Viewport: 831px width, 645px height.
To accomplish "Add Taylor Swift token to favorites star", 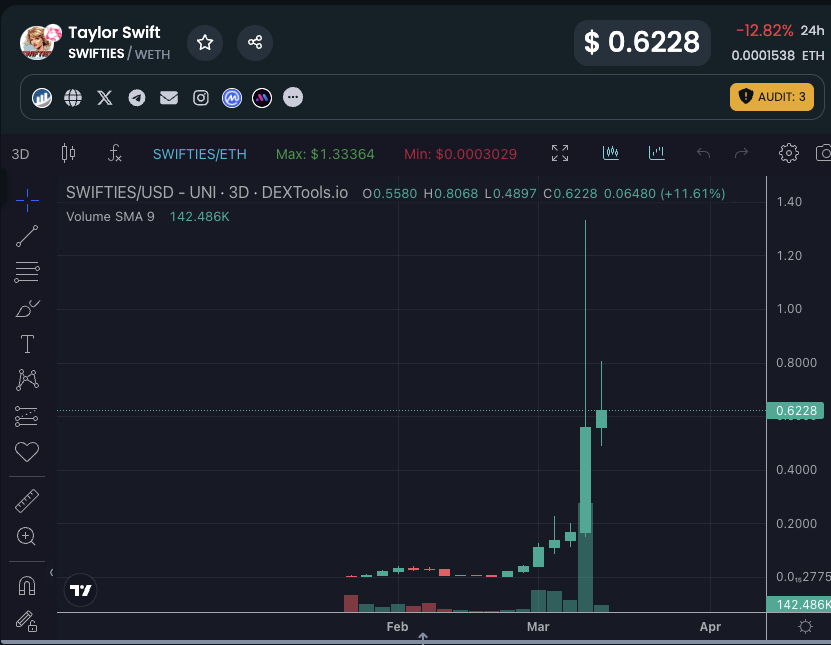I will [x=205, y=42].
